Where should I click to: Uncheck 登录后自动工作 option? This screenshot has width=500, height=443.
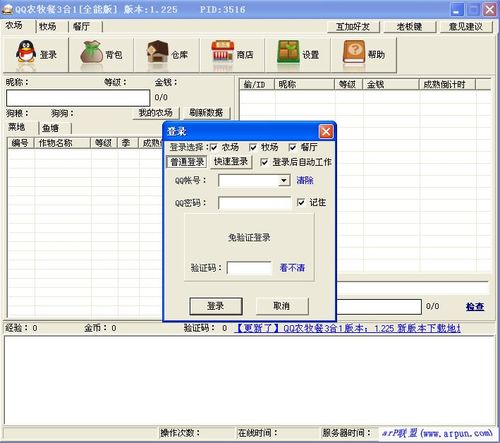(264, 162)
